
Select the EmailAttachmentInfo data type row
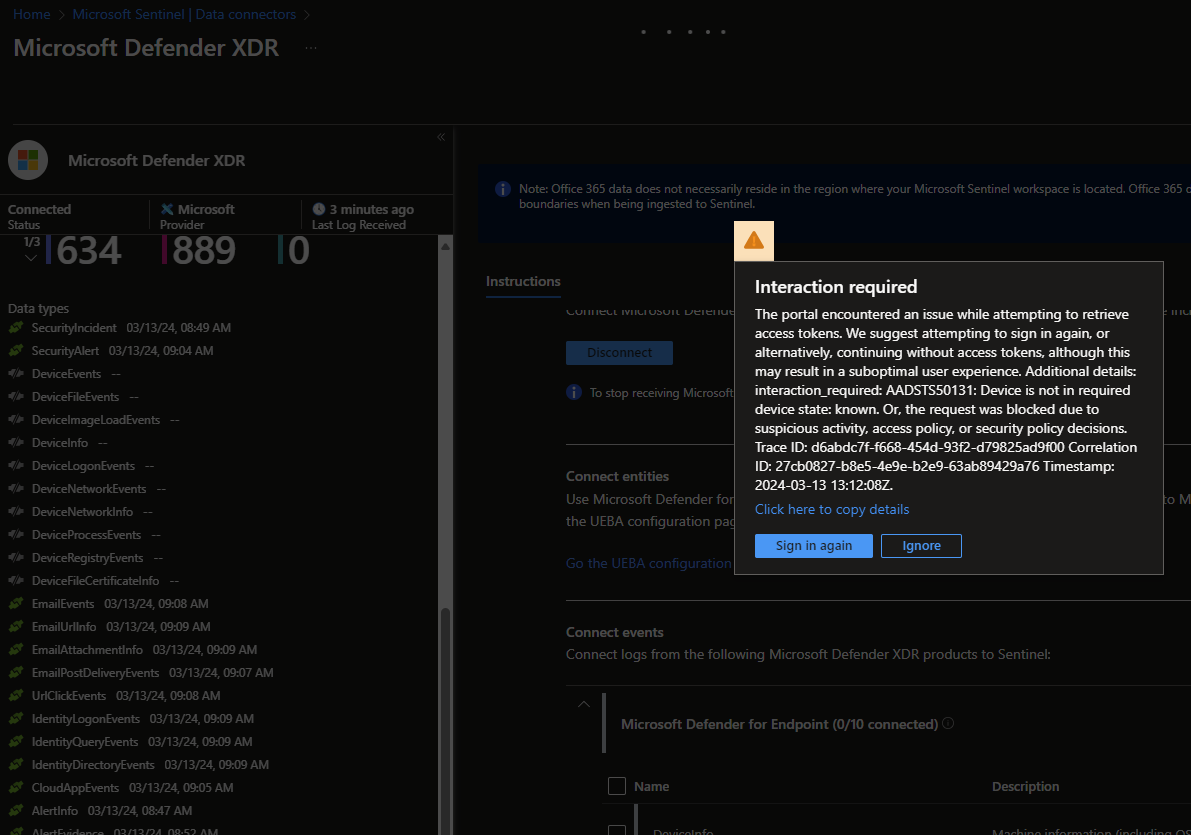[133, 650]
